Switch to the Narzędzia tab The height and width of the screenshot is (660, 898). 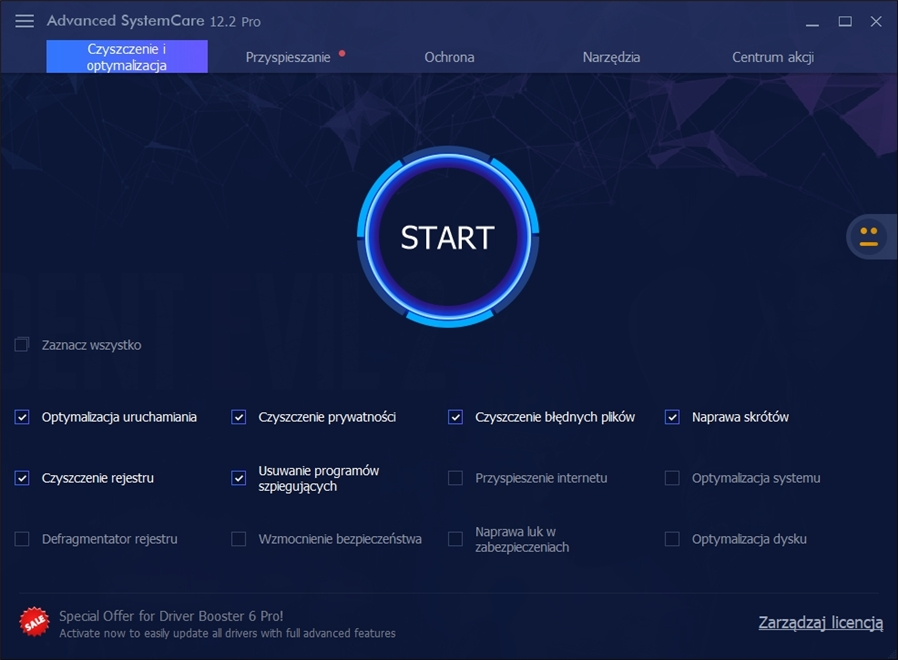click(611, 57)
